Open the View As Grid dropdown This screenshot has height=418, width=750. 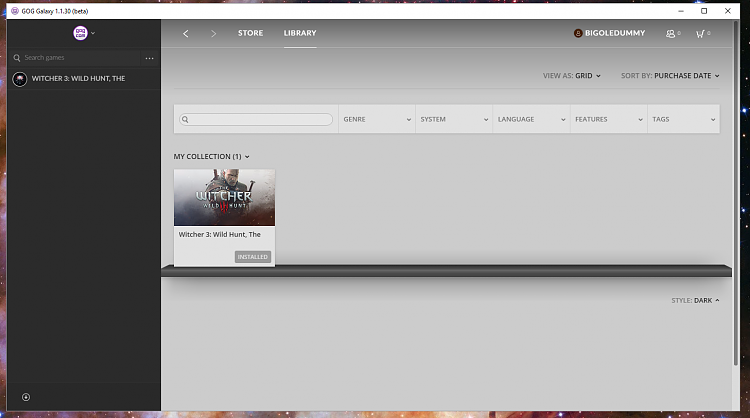572,76
